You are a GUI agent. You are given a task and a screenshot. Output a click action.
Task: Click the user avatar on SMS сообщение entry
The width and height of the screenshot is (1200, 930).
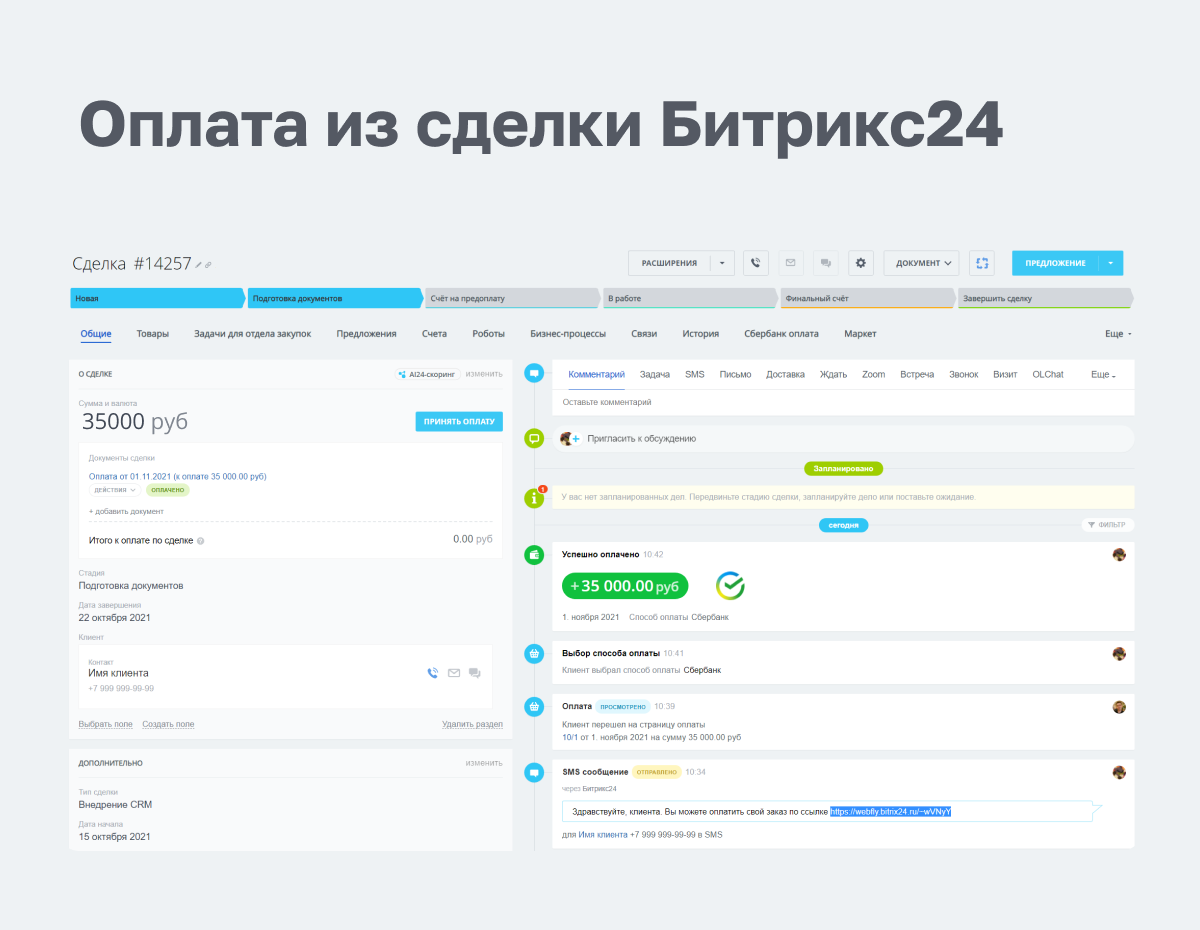1119,772
